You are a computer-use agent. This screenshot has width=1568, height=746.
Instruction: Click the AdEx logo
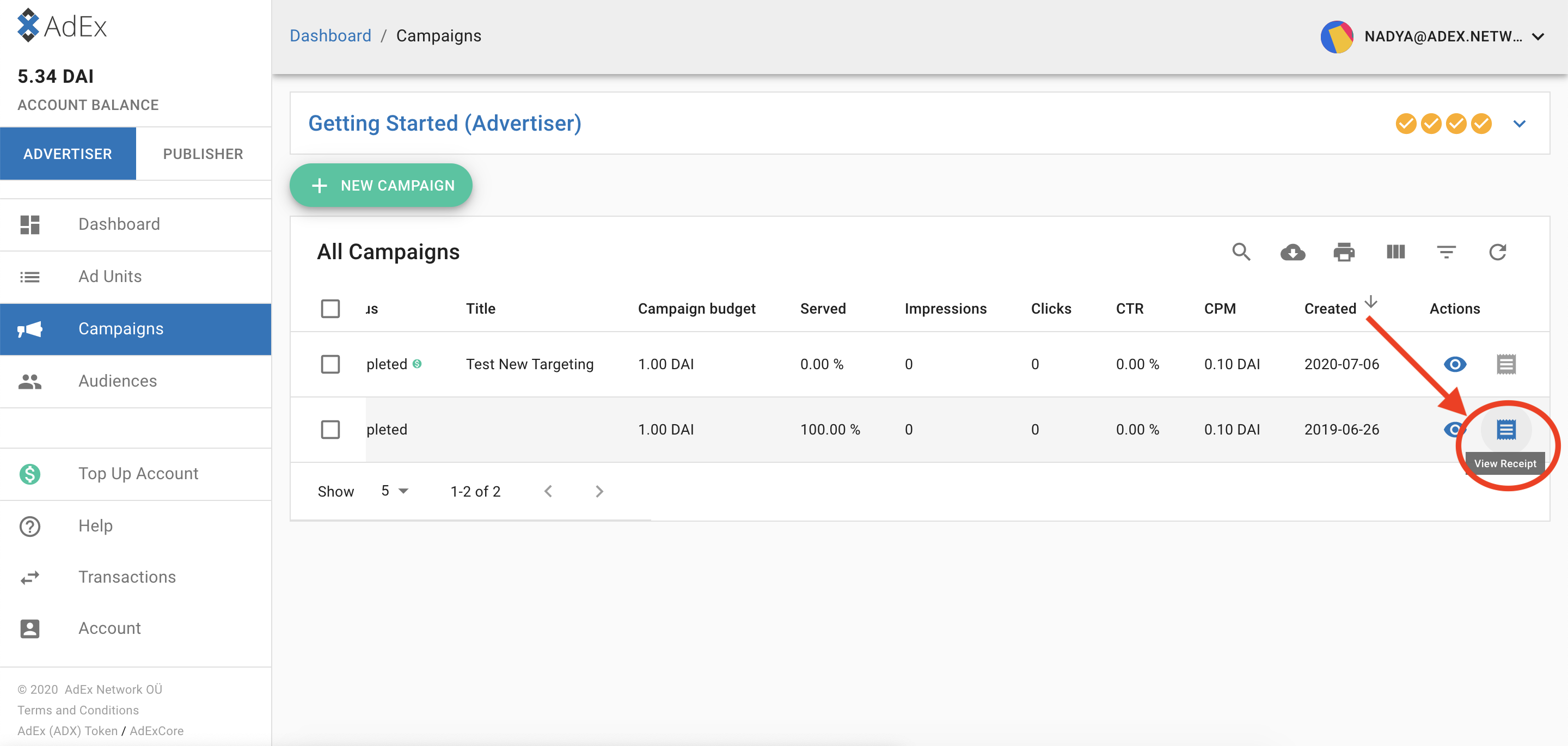point(62,26)
